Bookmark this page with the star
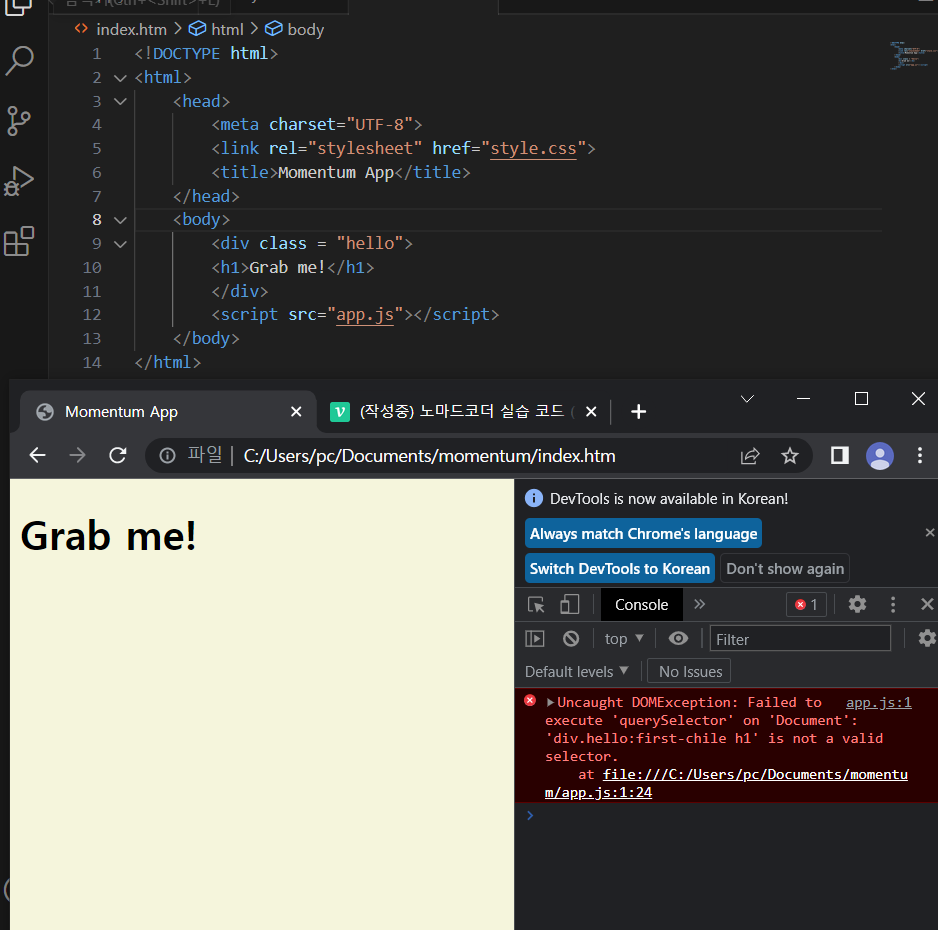938x930 pixels. coord(790,456)
